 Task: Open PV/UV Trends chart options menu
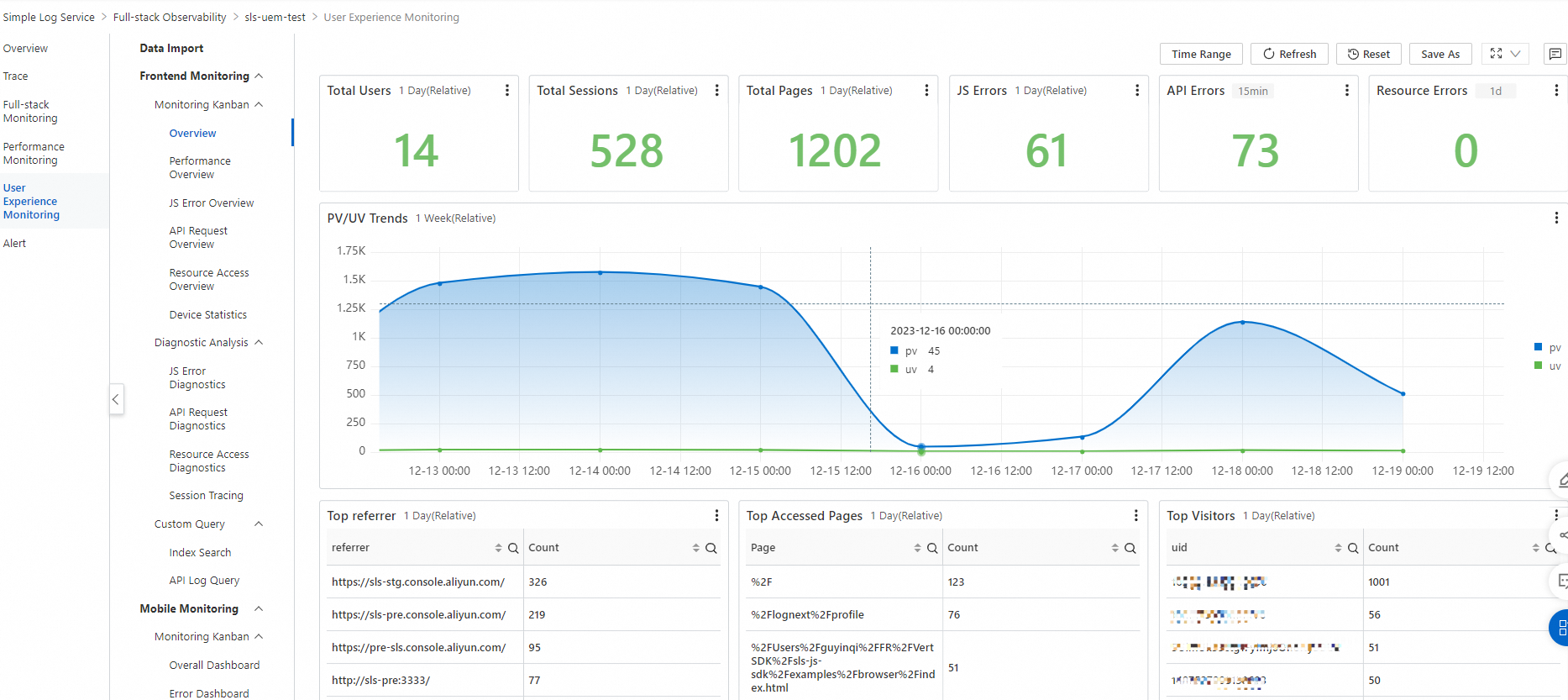pyautogui.click(x=1556, y=218)
